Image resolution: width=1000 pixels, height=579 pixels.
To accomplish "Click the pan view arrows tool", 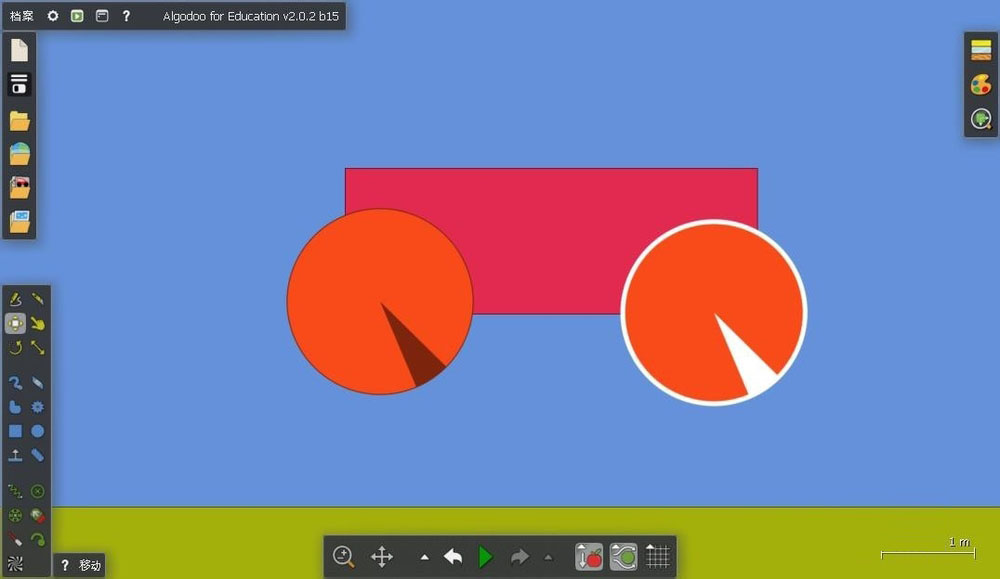I will [381, 557].
